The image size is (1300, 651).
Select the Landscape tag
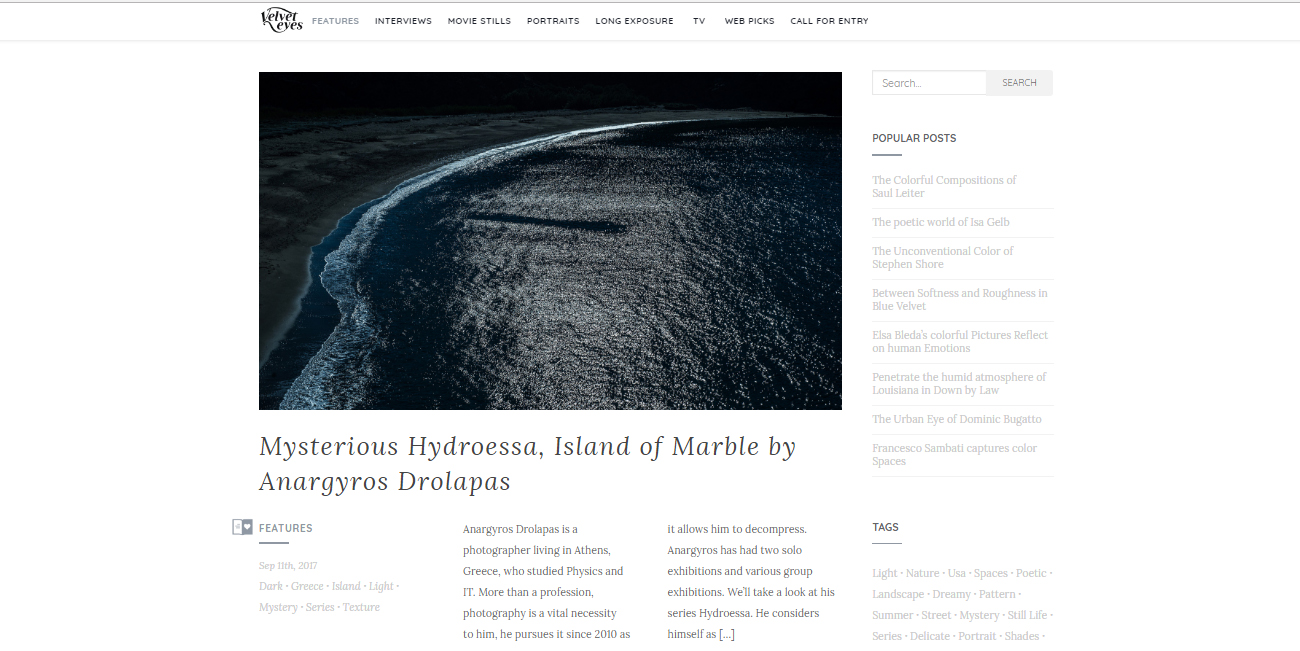click(898, 594)
